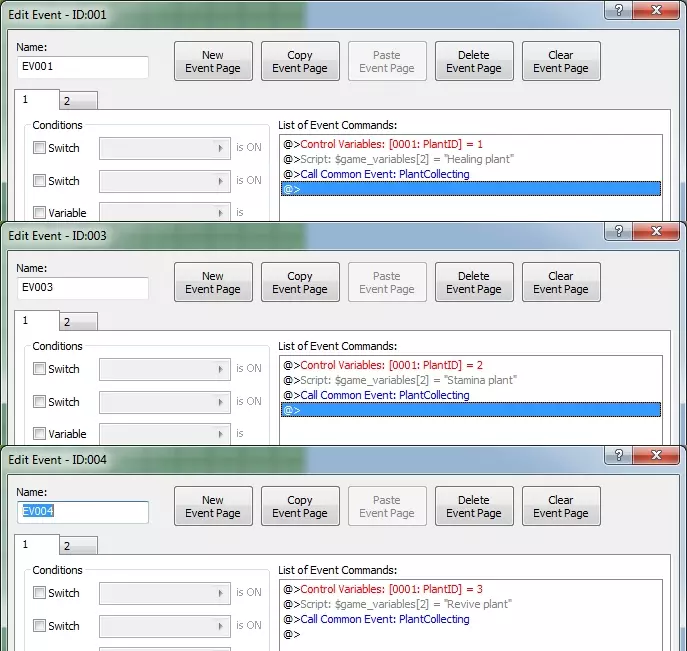
Task: Click Delete Event Page in ID:004 window
Action: tap(474, 506)
